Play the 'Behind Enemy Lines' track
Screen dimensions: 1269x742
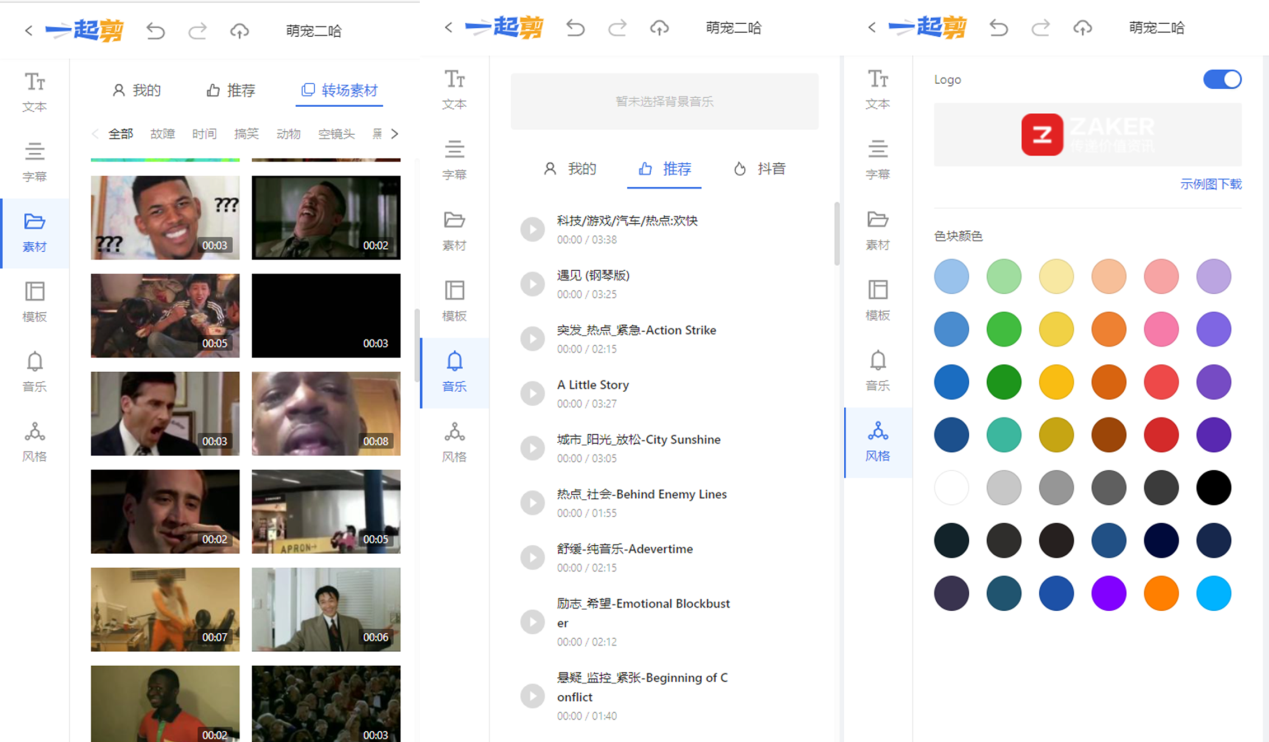click(532, 503)
